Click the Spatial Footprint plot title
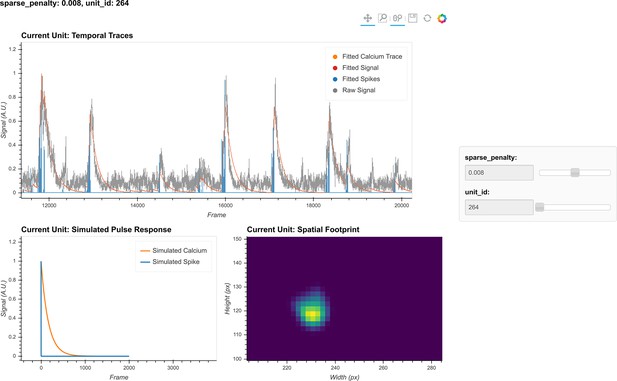617x381 pixels. [303, 229]
